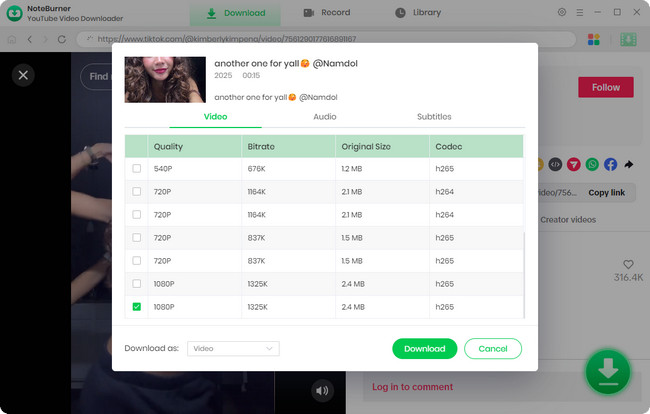650x414 pixels.
Task: Switch to the Subtitles tab
Action: coord(434,116)
